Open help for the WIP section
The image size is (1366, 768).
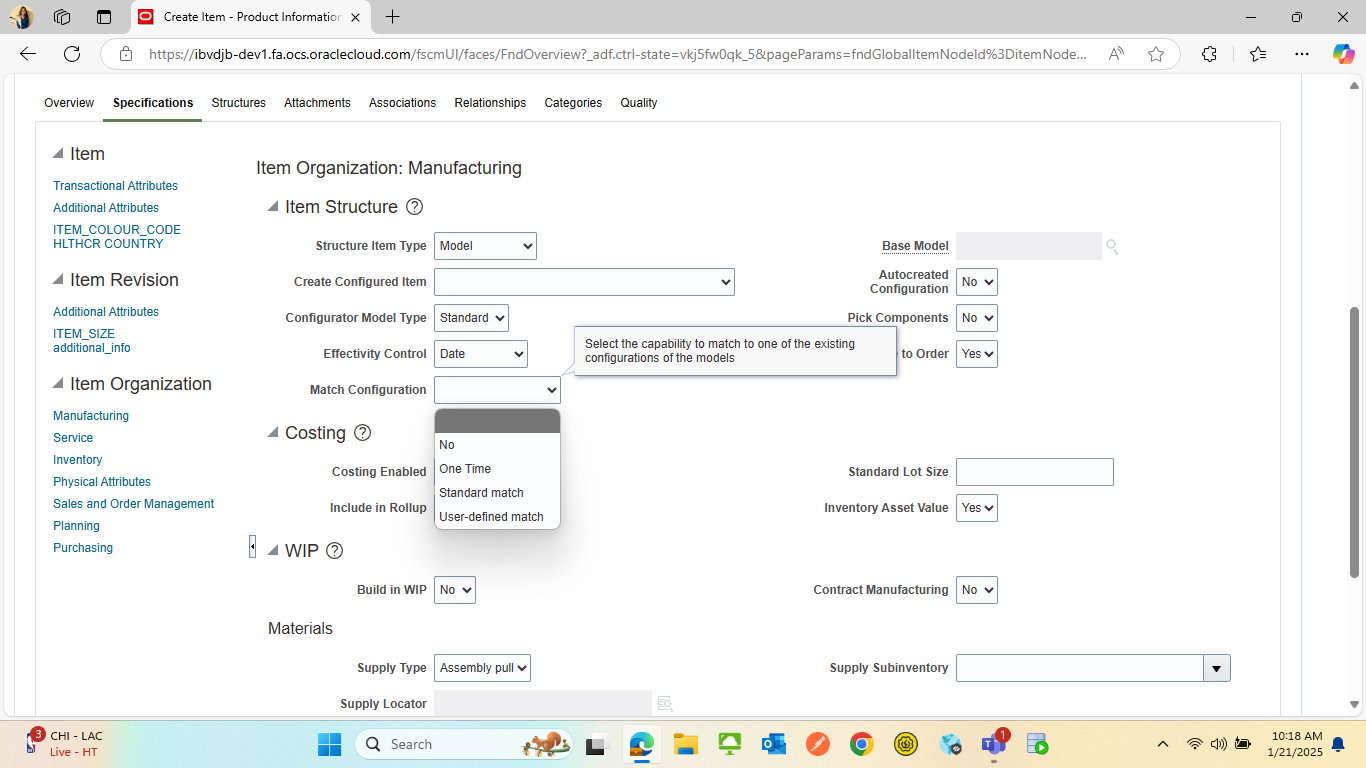(x=335, y=550)
